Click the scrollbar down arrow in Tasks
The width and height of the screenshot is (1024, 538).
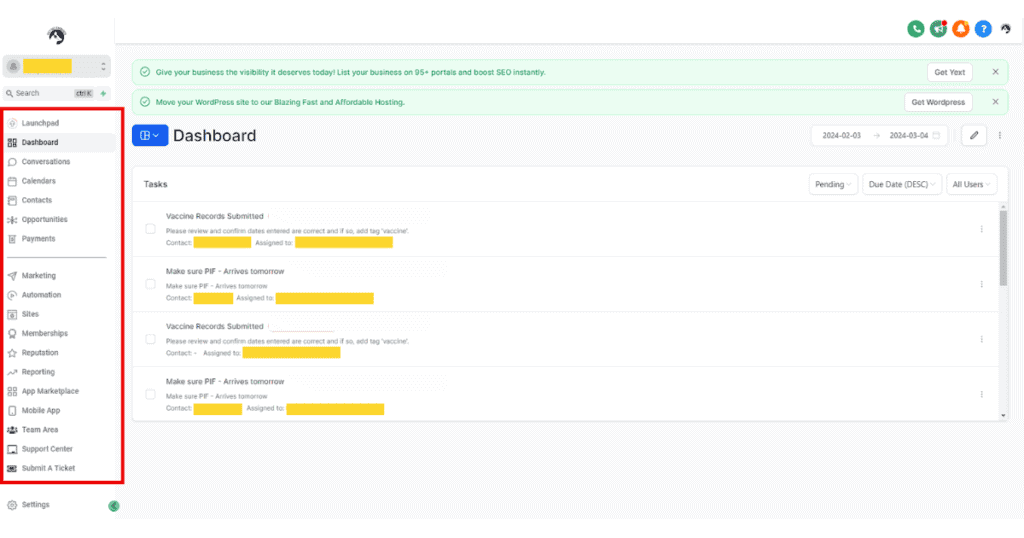[1003, 415]
